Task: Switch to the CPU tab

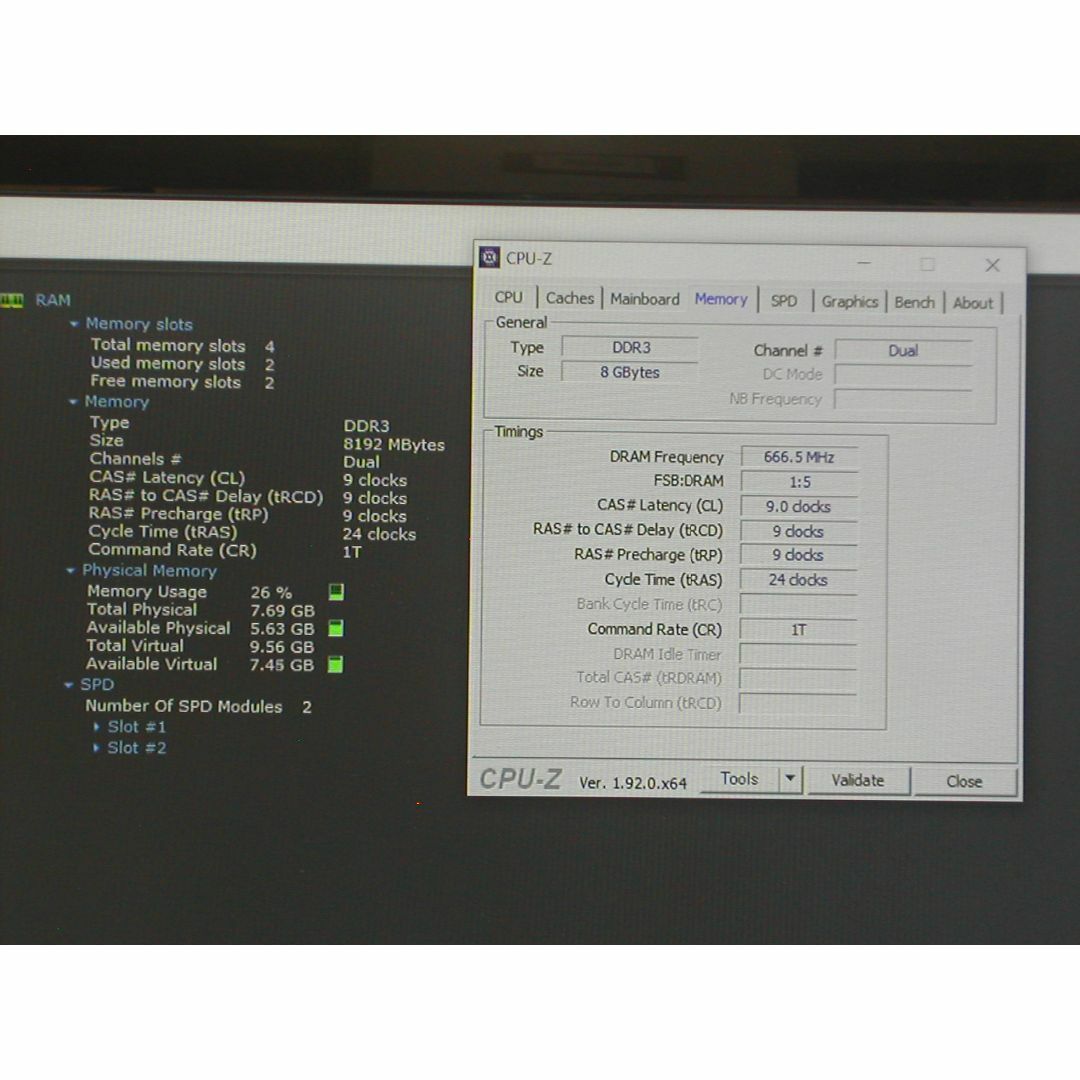Action: tap(508, 298)
